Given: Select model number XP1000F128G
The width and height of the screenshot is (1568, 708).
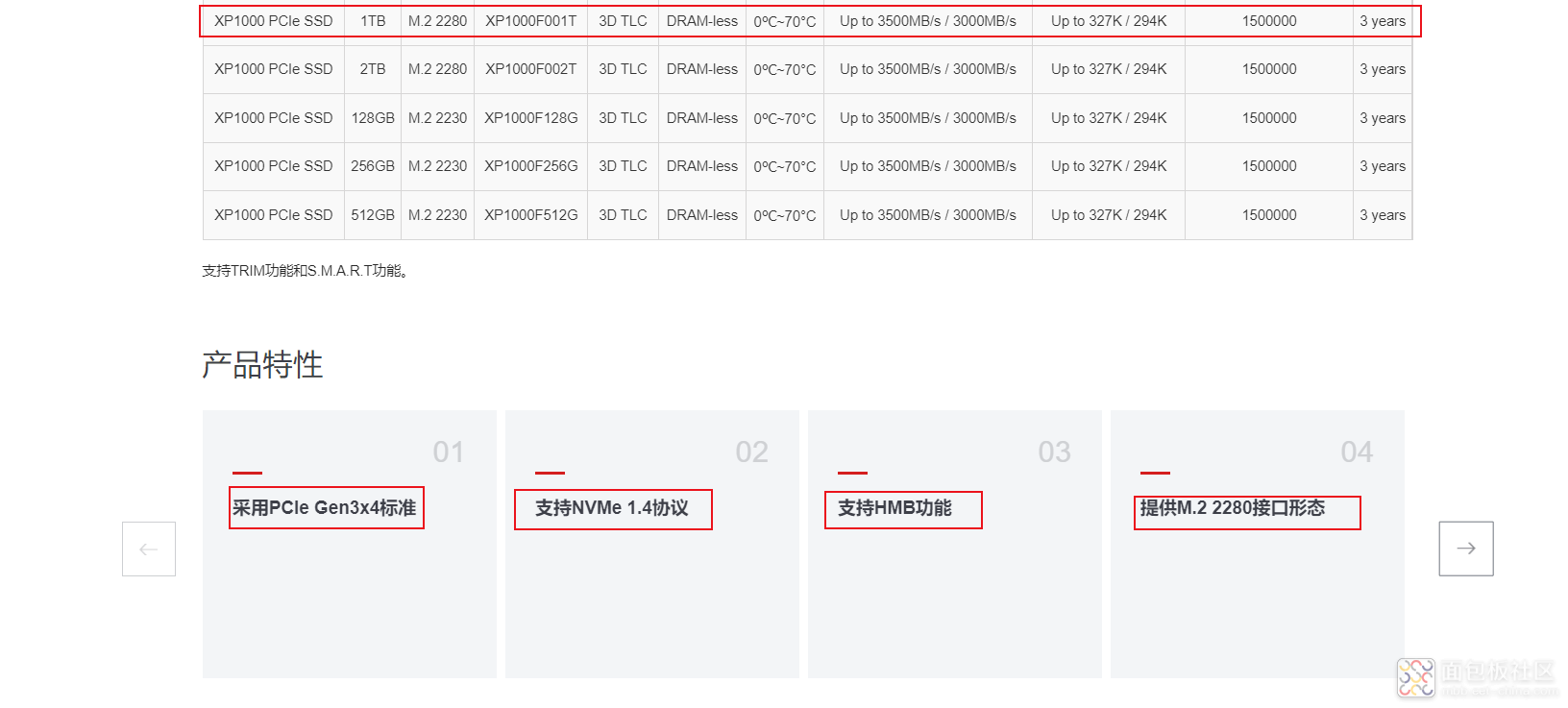Looking at the screenshot, I should (531, 118).
